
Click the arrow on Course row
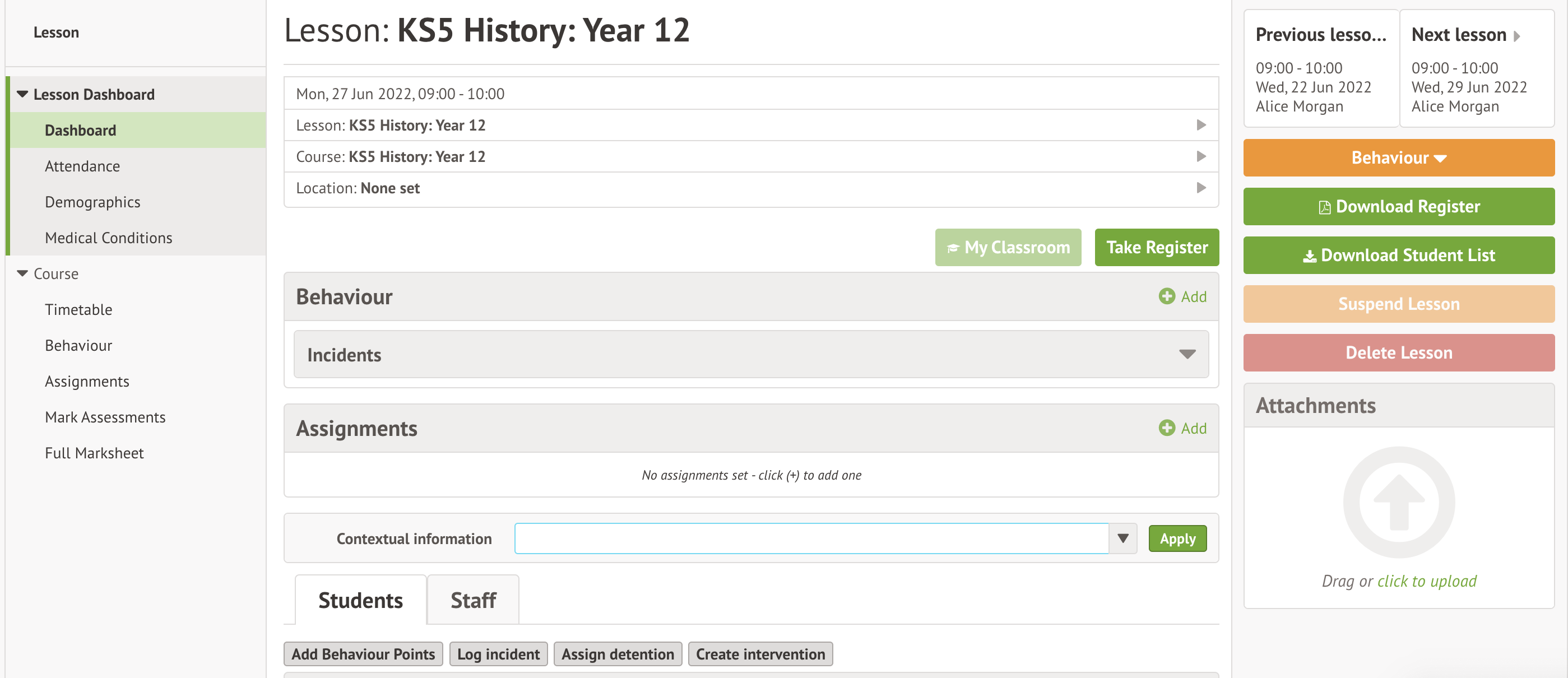click(1200, 156)
